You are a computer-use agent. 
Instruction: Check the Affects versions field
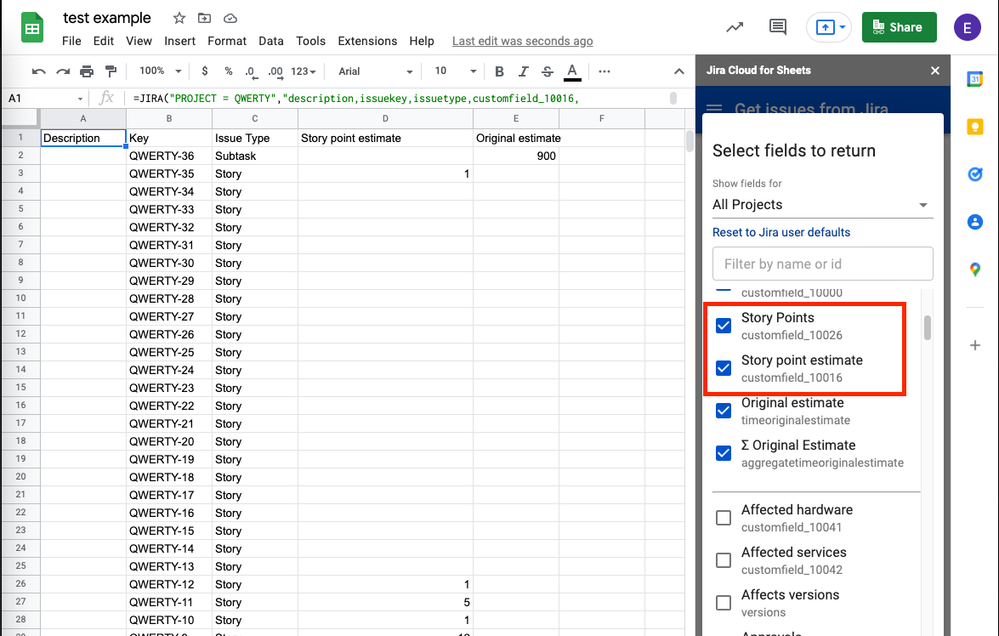click(x=723, y=603)
